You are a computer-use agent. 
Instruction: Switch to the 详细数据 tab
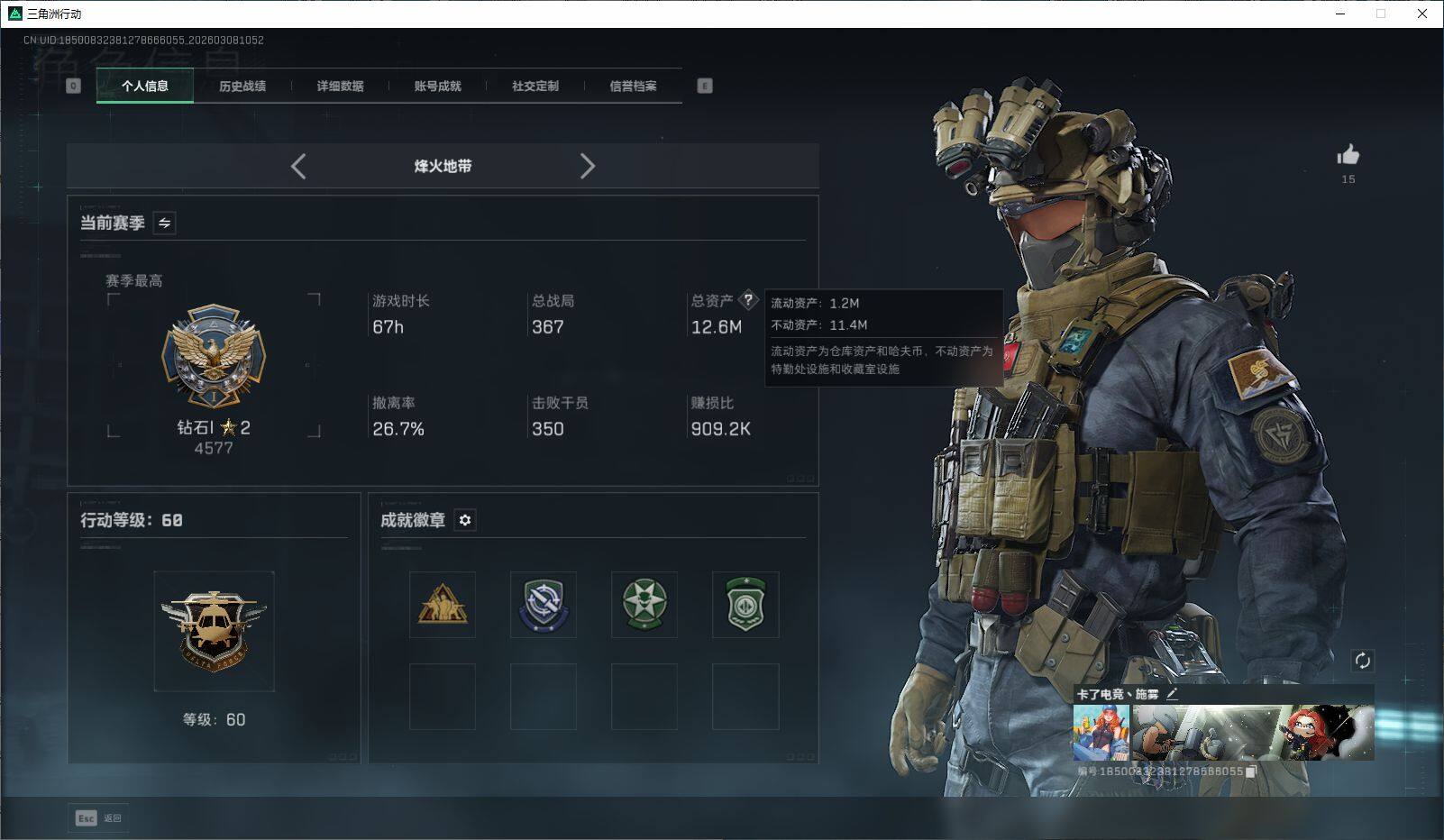[340, 86]
